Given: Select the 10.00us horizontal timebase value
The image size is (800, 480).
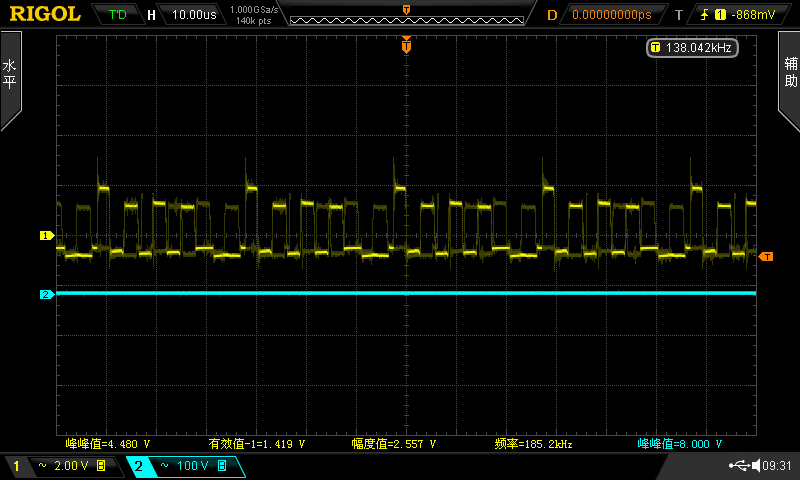Looking at the screenshot, I should click(194, 14).
